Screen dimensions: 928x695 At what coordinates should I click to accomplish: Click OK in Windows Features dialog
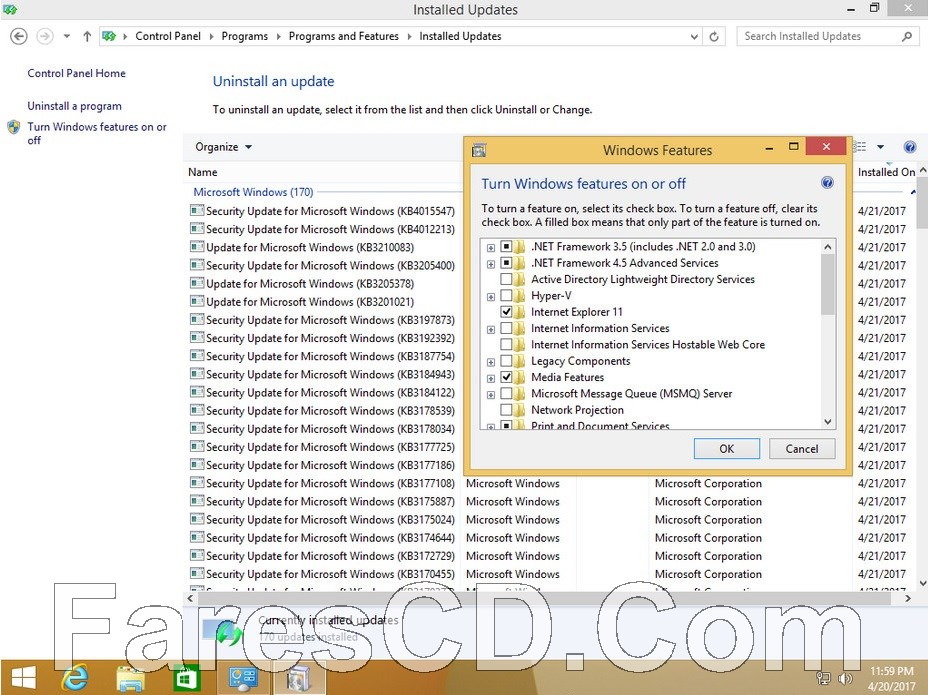pos(727,449)
